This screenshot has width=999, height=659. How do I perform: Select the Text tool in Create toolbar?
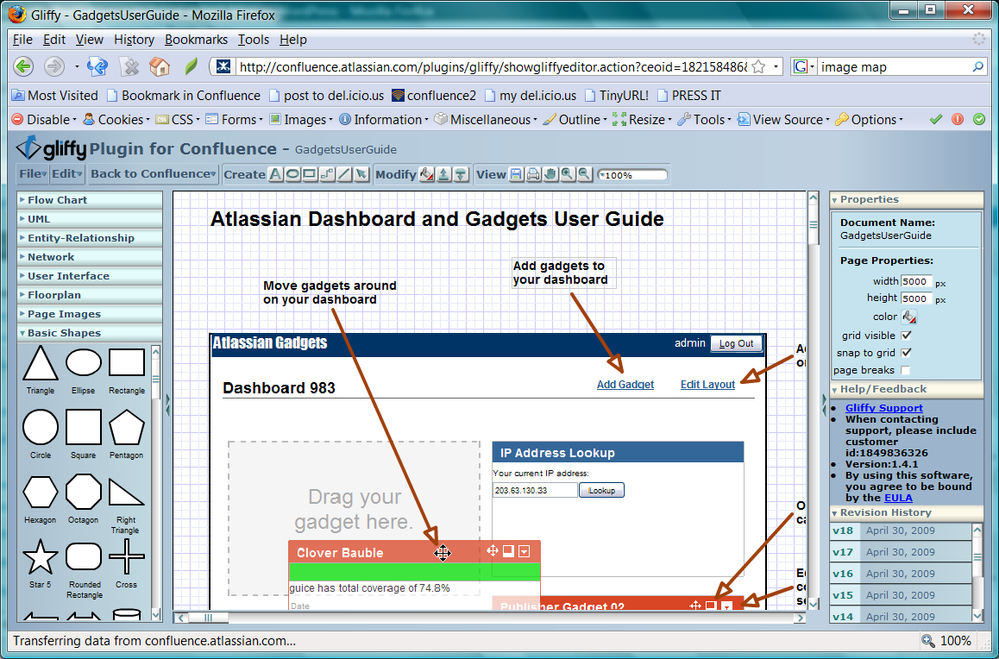(276, 174)
